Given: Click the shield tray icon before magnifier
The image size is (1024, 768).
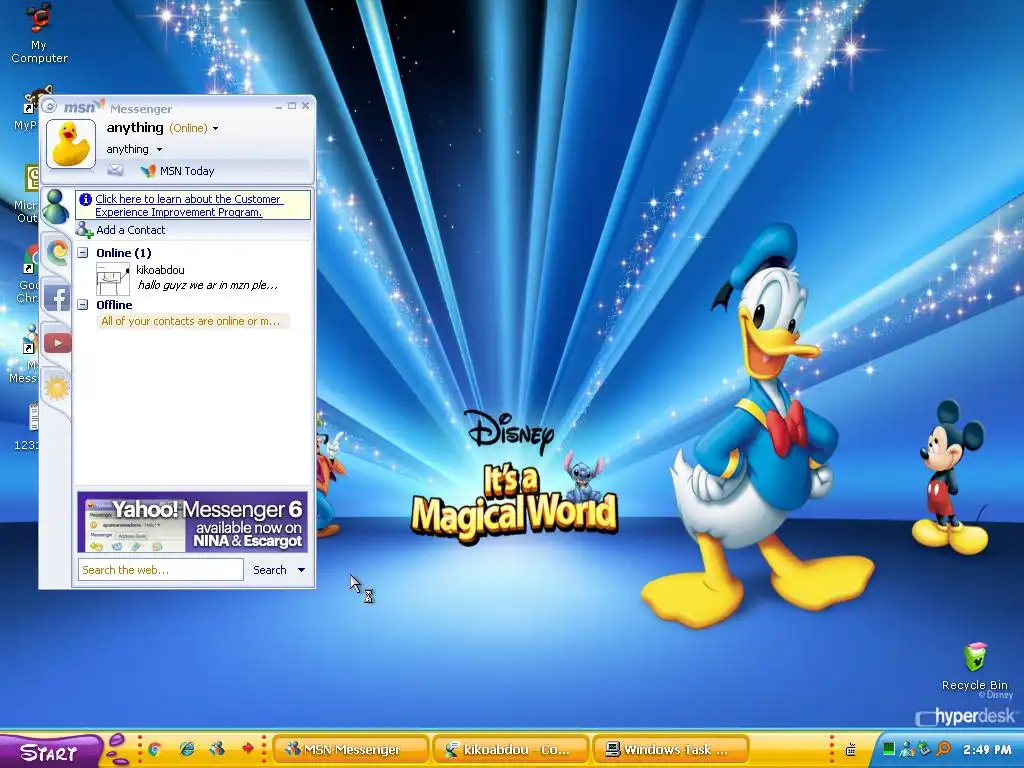Looking at the screenshot, I should (x=925, y=749).
